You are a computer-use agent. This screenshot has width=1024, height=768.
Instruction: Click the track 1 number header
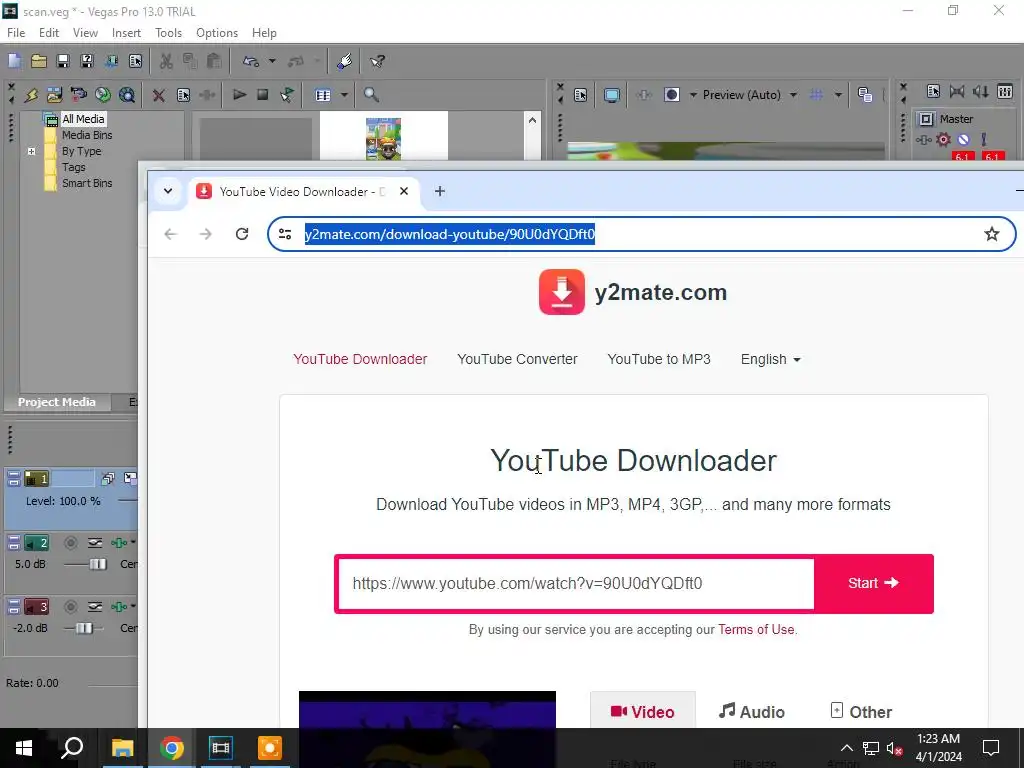point(37,479)
